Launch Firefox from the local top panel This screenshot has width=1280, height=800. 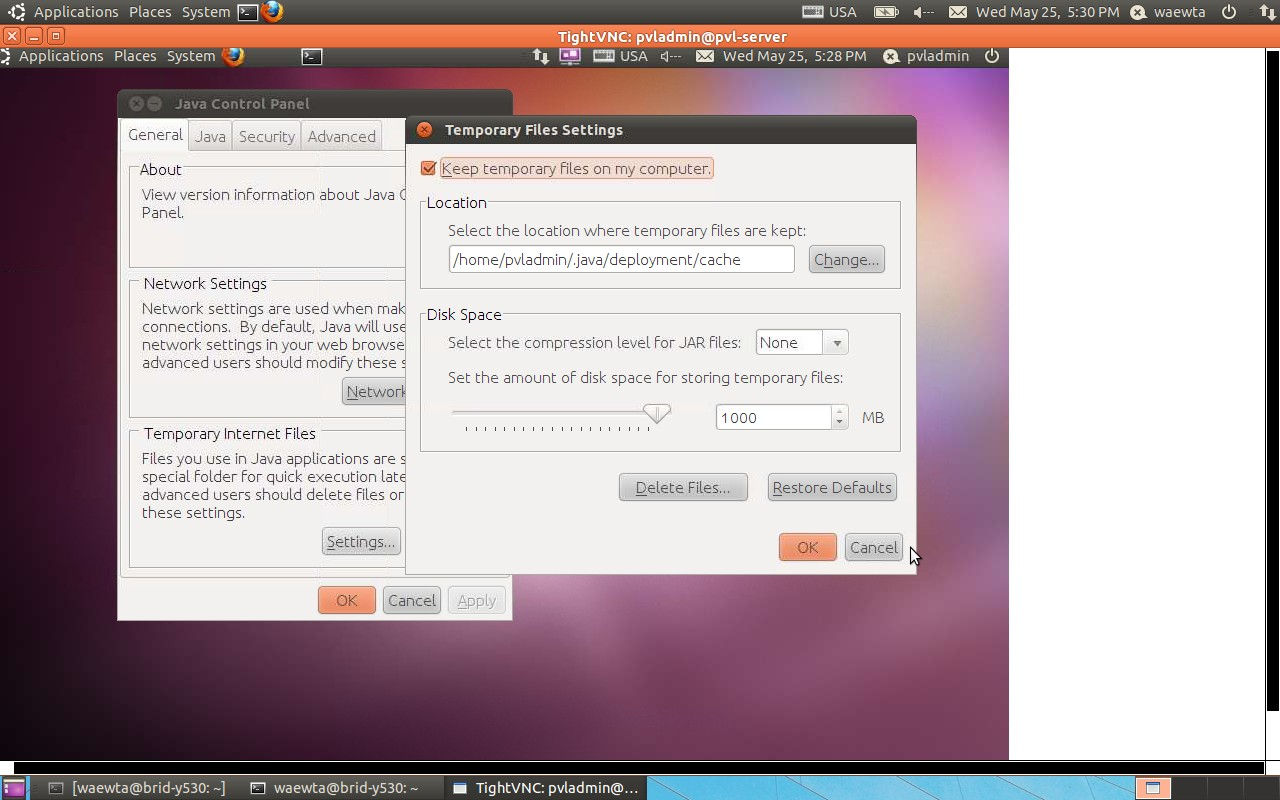[272, 12]
